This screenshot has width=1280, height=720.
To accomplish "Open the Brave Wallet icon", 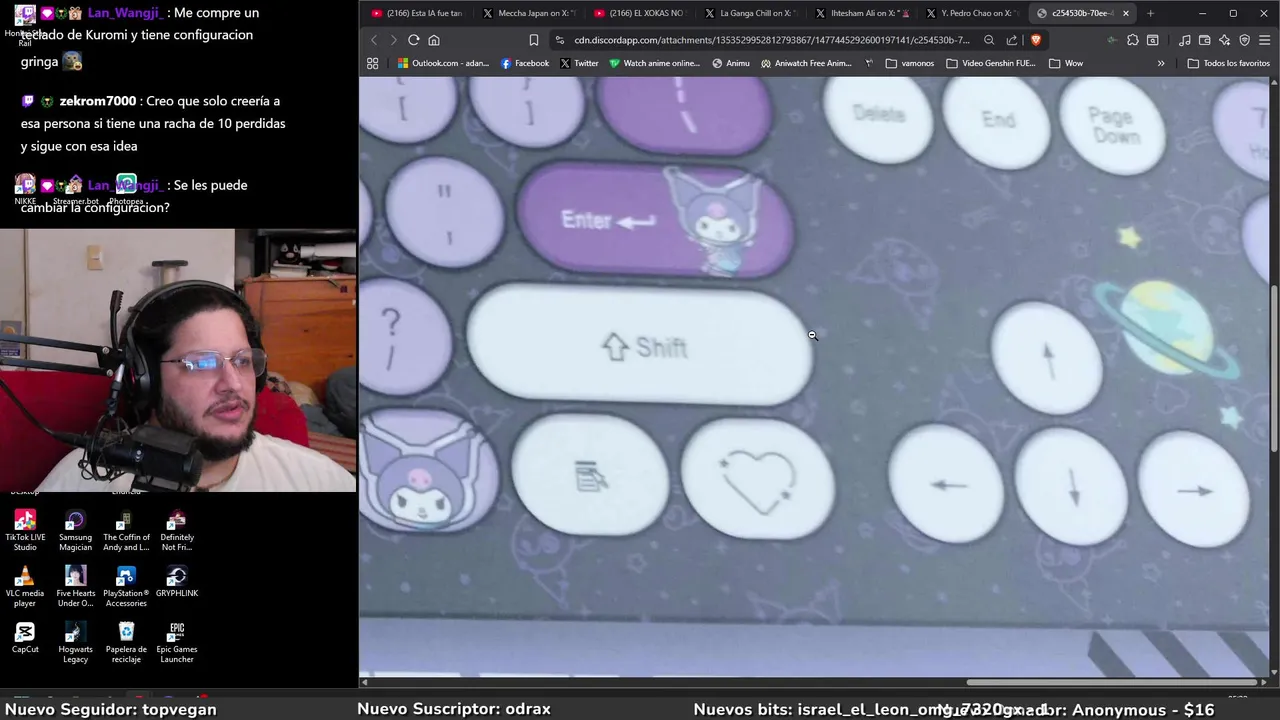I will (x=1204, y=40).
